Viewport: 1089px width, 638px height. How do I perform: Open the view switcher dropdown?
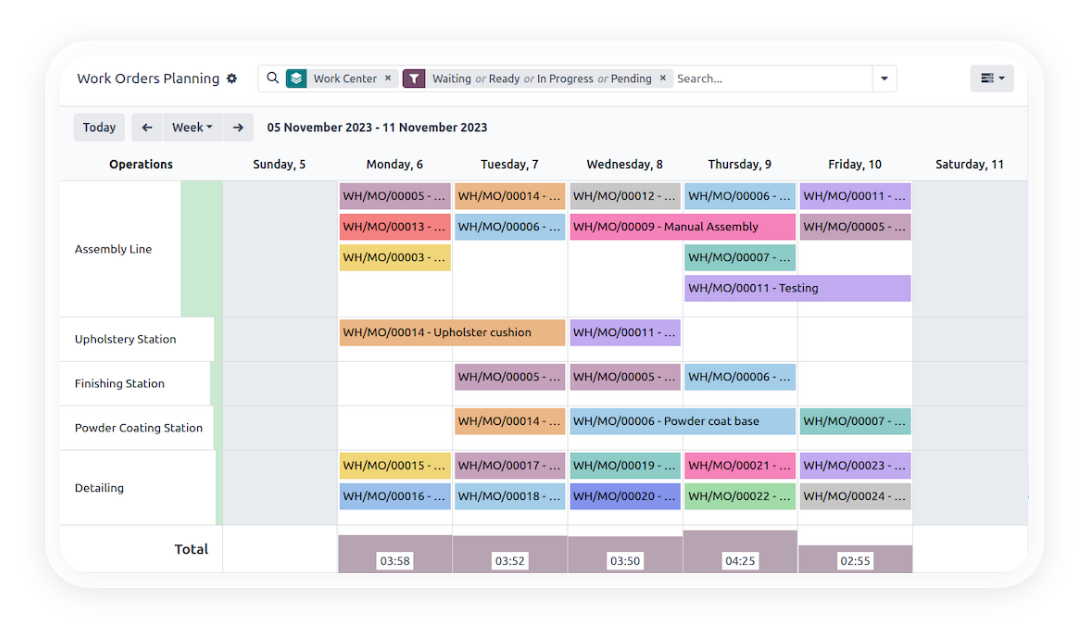click(991, 78)
